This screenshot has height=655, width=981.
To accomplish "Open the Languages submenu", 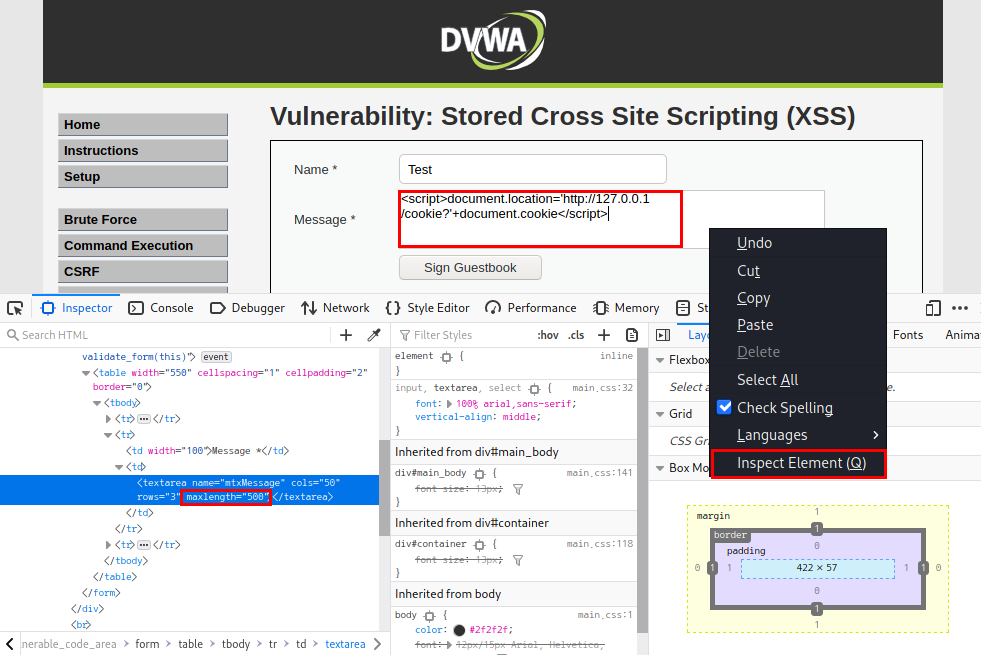I will tap(798, 435).
